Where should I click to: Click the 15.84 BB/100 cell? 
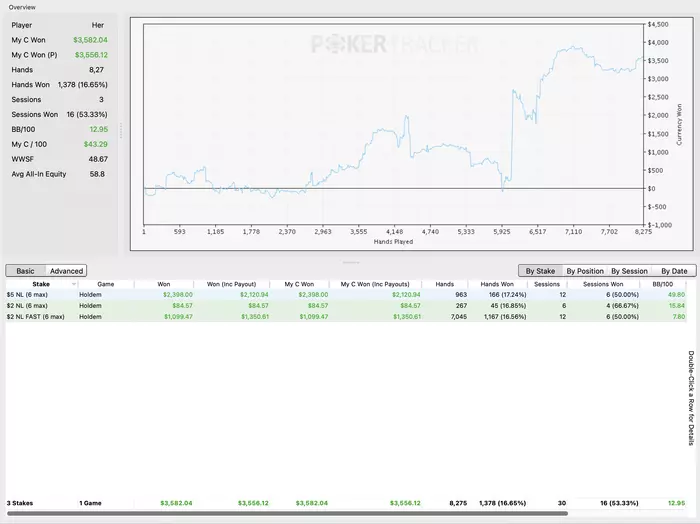(677, 306)
